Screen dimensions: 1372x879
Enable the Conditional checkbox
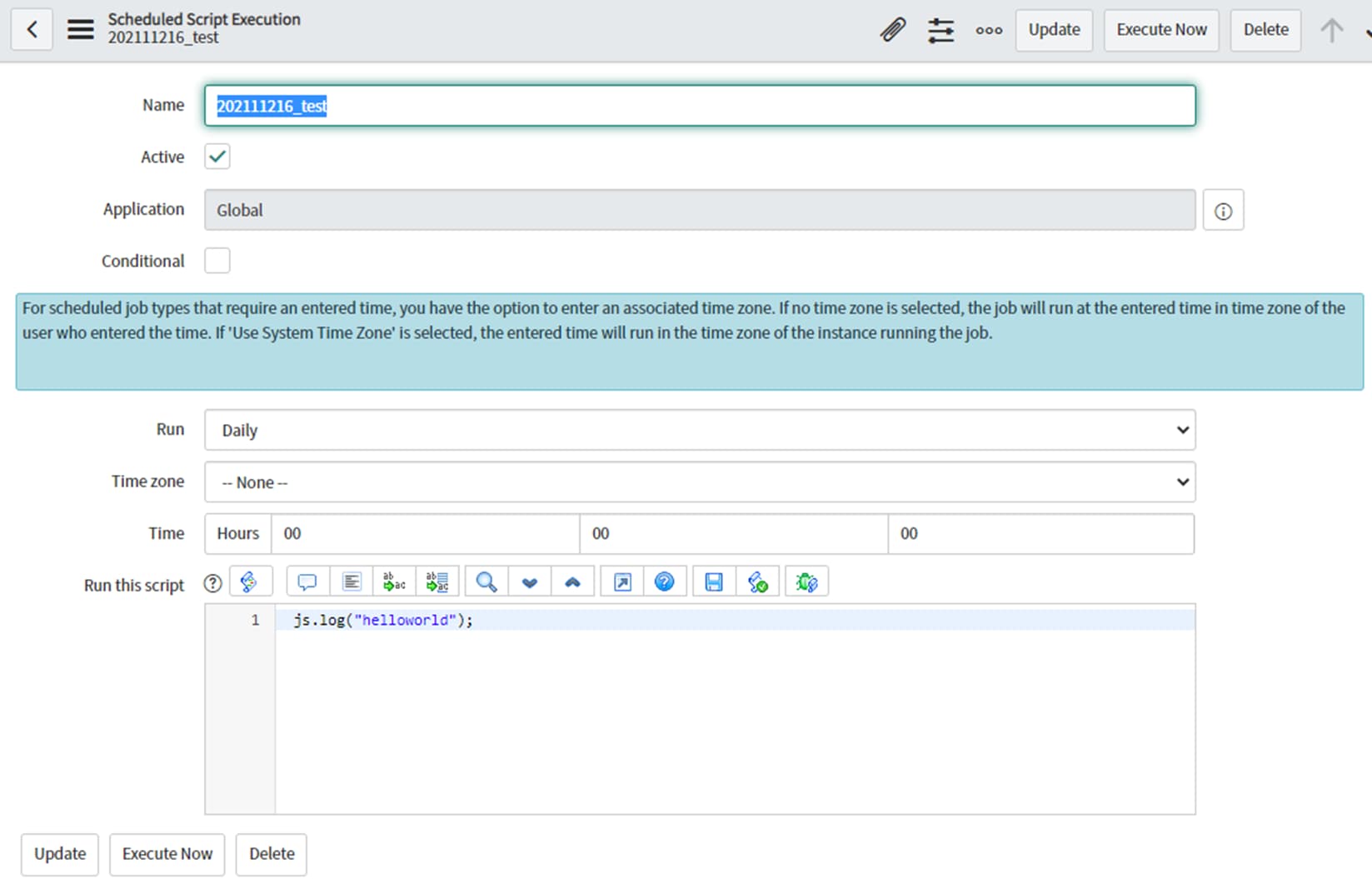pos(217,261)
